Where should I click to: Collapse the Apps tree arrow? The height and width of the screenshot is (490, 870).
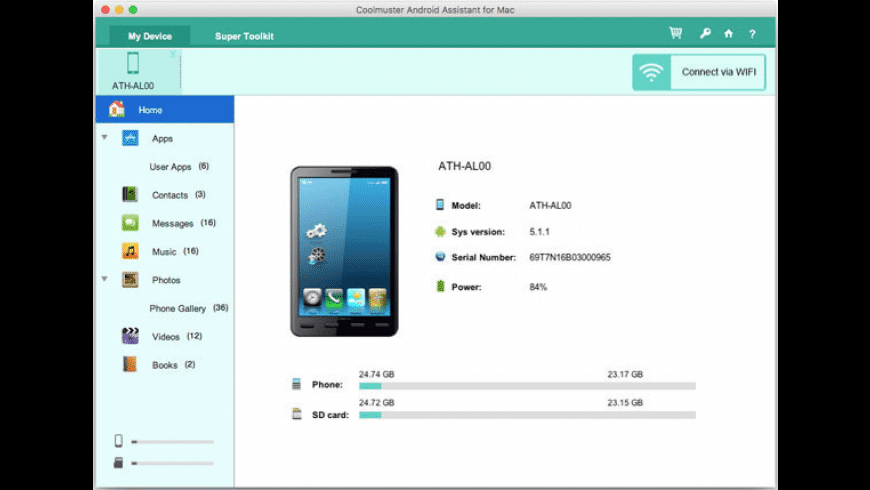[x=105, y=137]
